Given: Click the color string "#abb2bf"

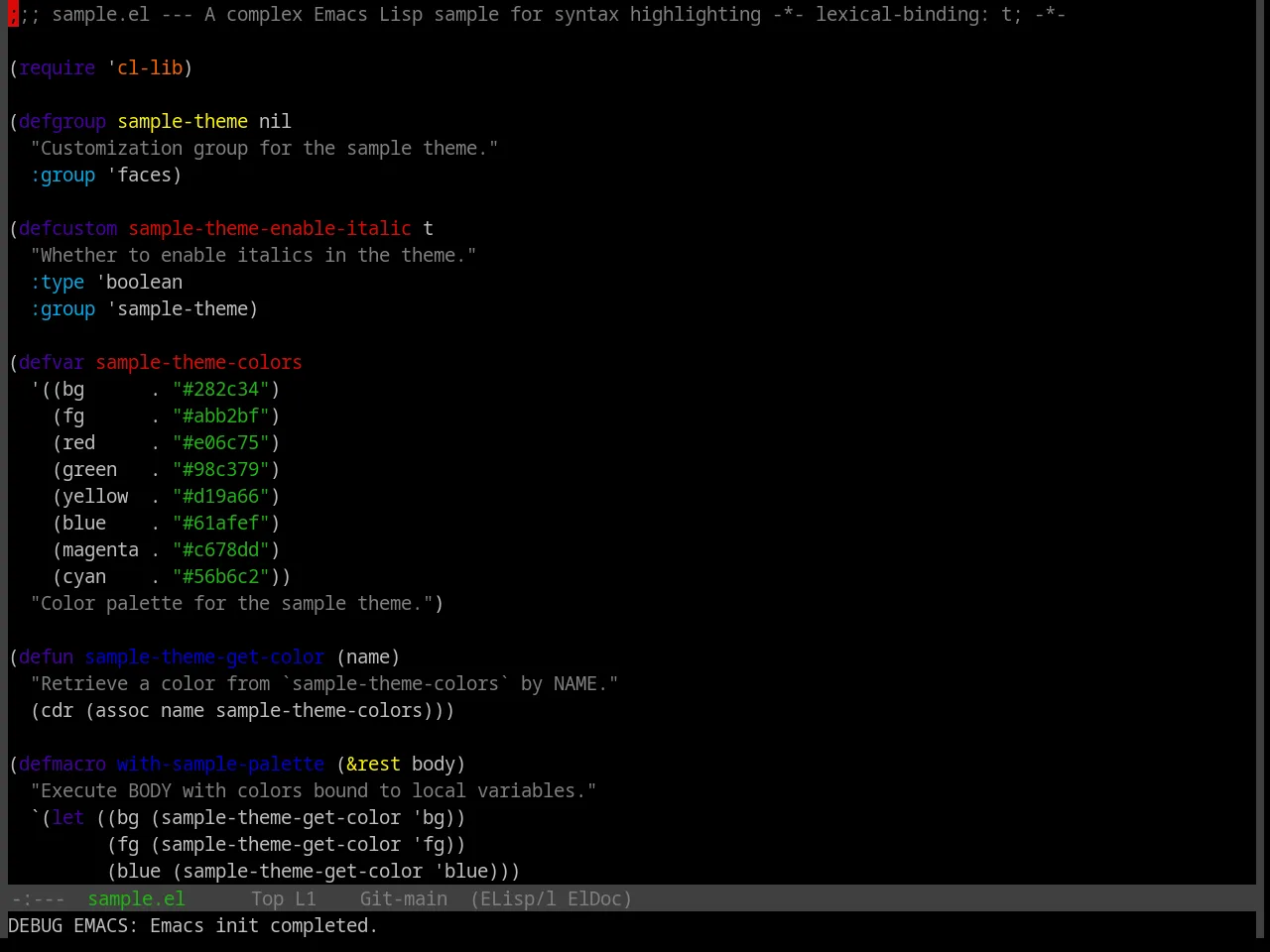Looking at the screenshot, I should (x=221, y=416).
